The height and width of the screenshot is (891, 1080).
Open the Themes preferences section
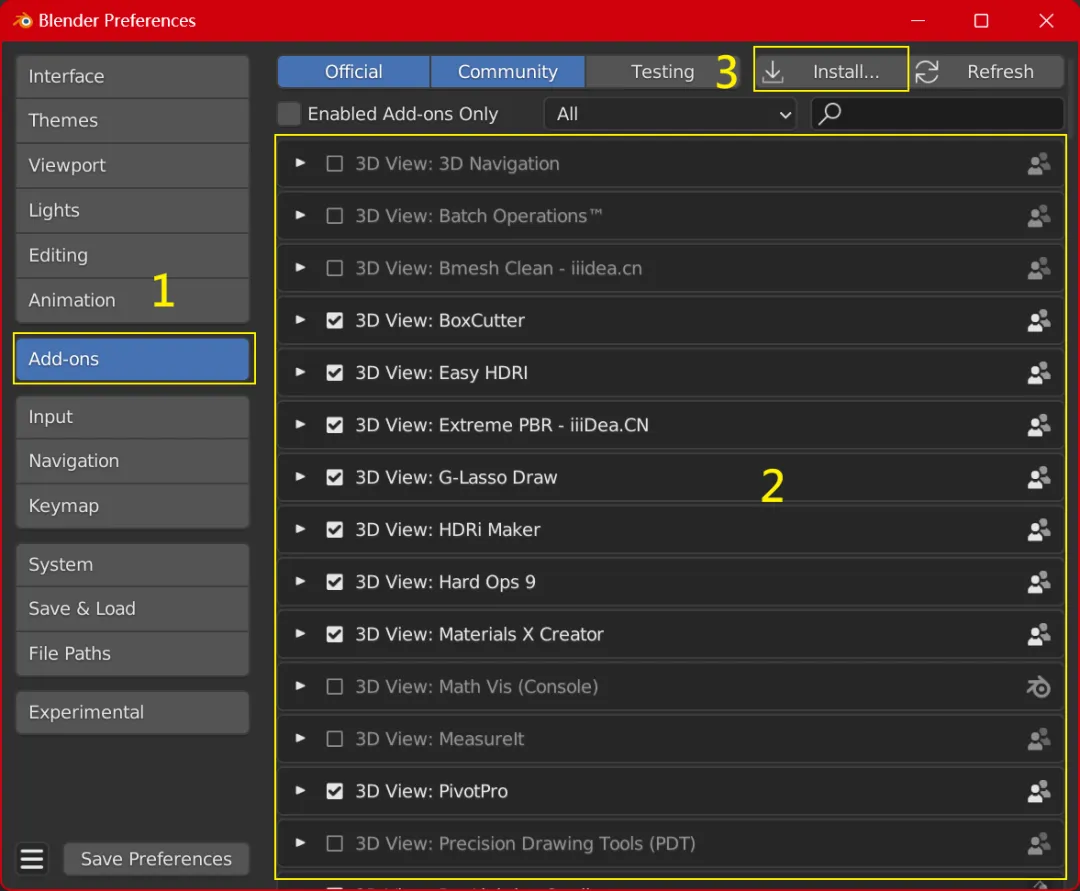coord(132,120)
